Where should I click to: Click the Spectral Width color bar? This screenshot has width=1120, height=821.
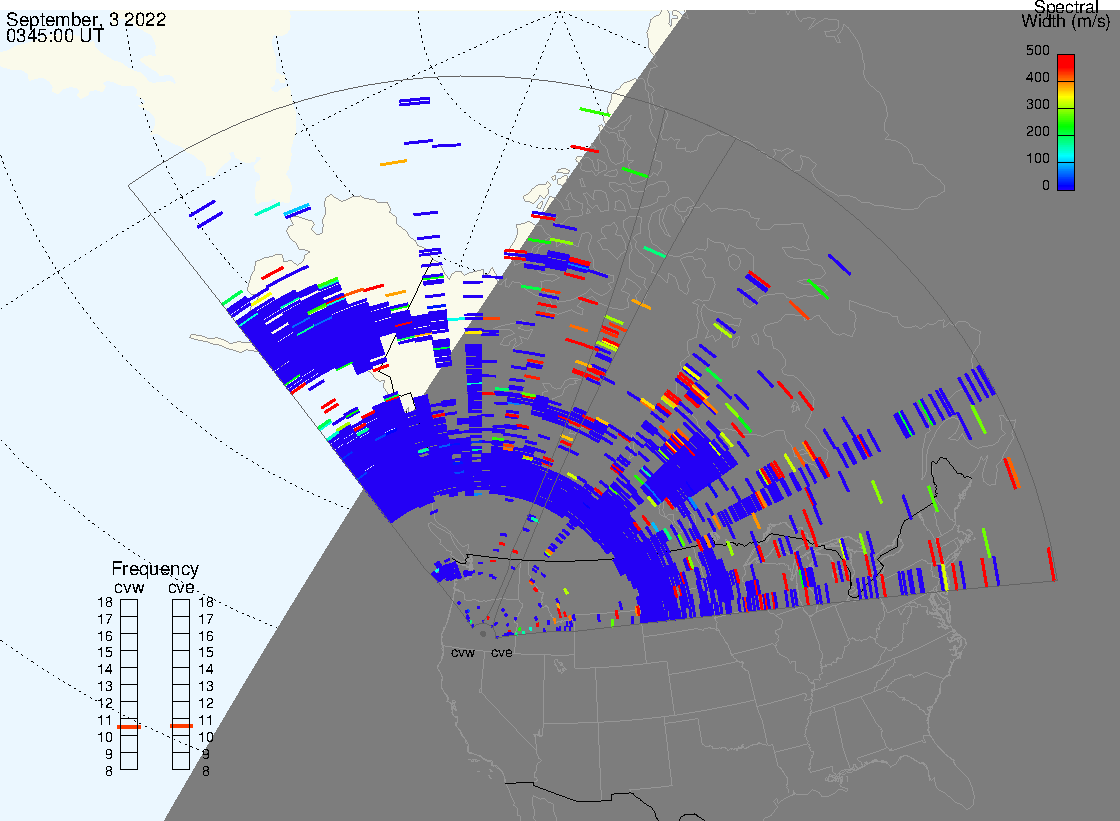tap(1066, 122)
